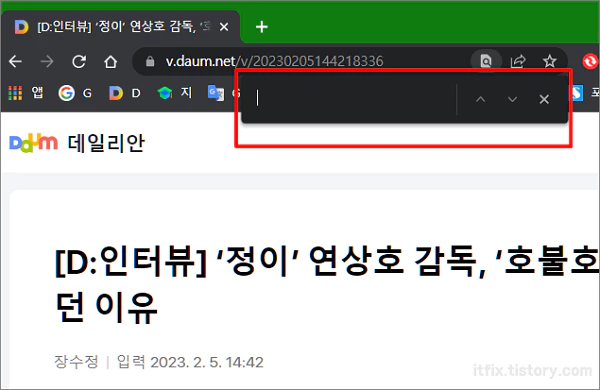Open the blue S bookmark icon

click(576, 93)
